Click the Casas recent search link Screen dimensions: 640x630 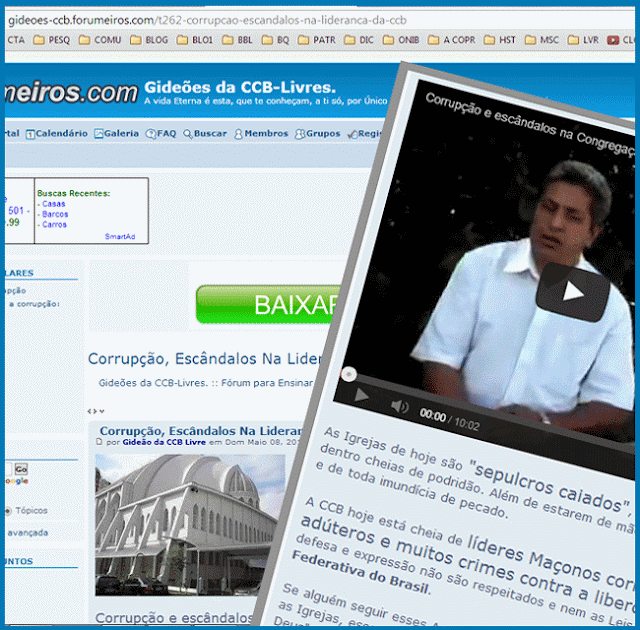click(x=53, y=204)
